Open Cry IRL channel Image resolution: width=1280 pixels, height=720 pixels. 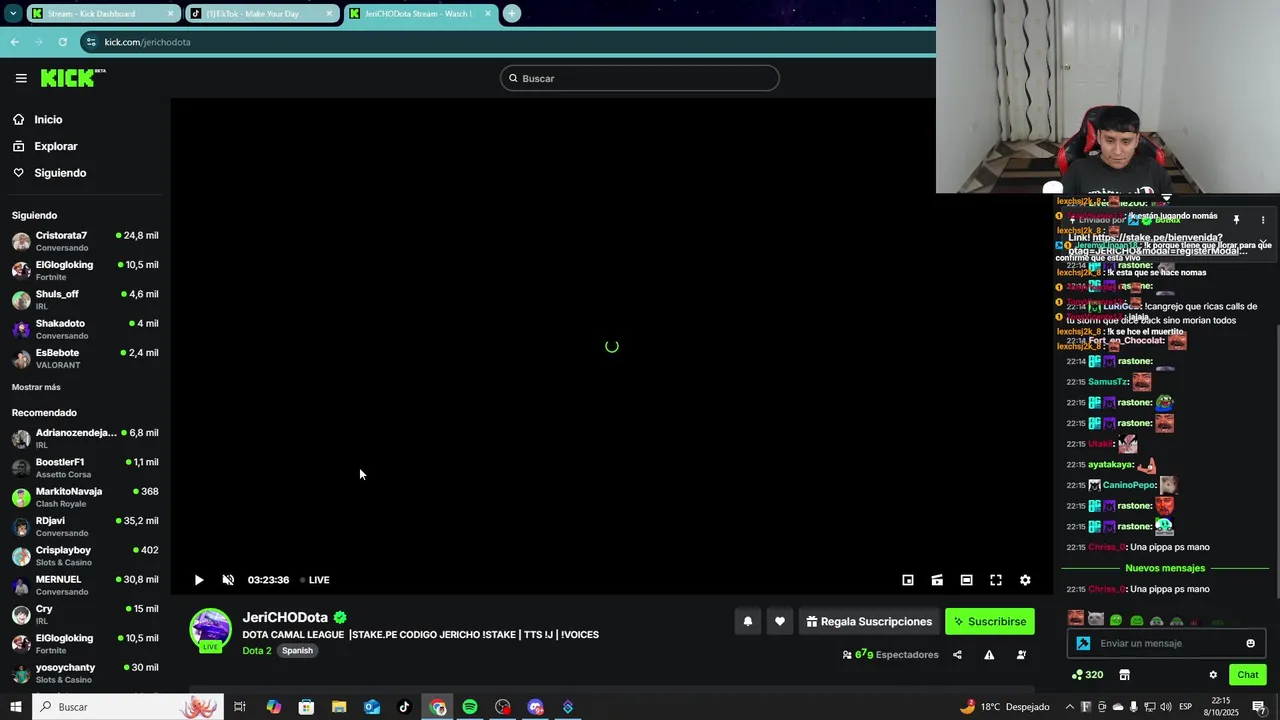[85, 614]
